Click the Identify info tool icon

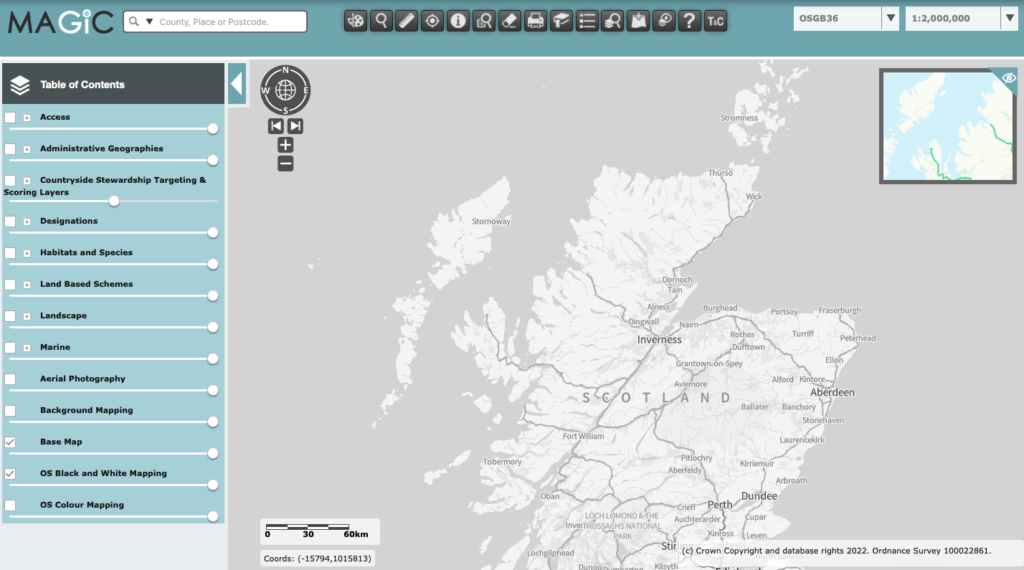click(458, 21)
